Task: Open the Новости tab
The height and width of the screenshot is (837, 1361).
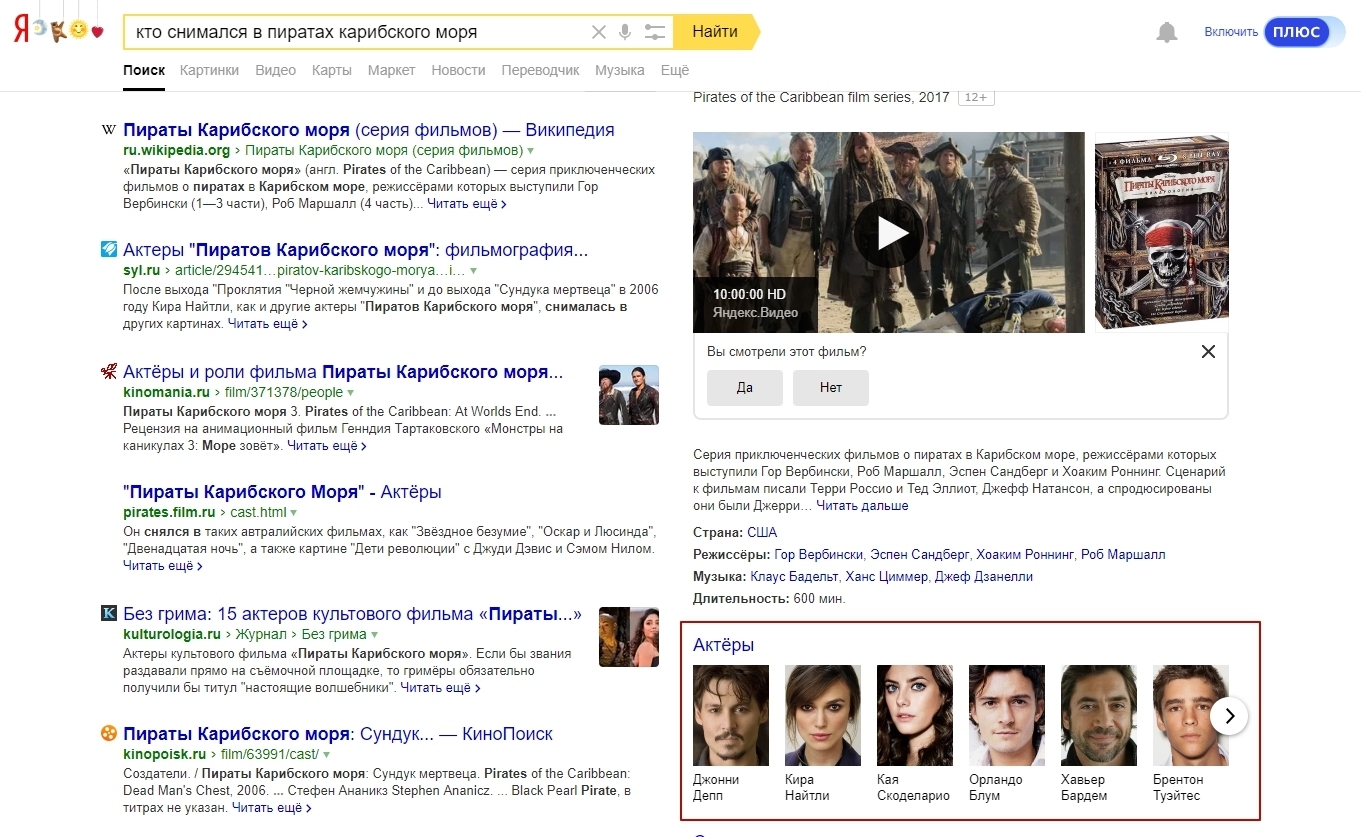Action: [x=458, y=71]
